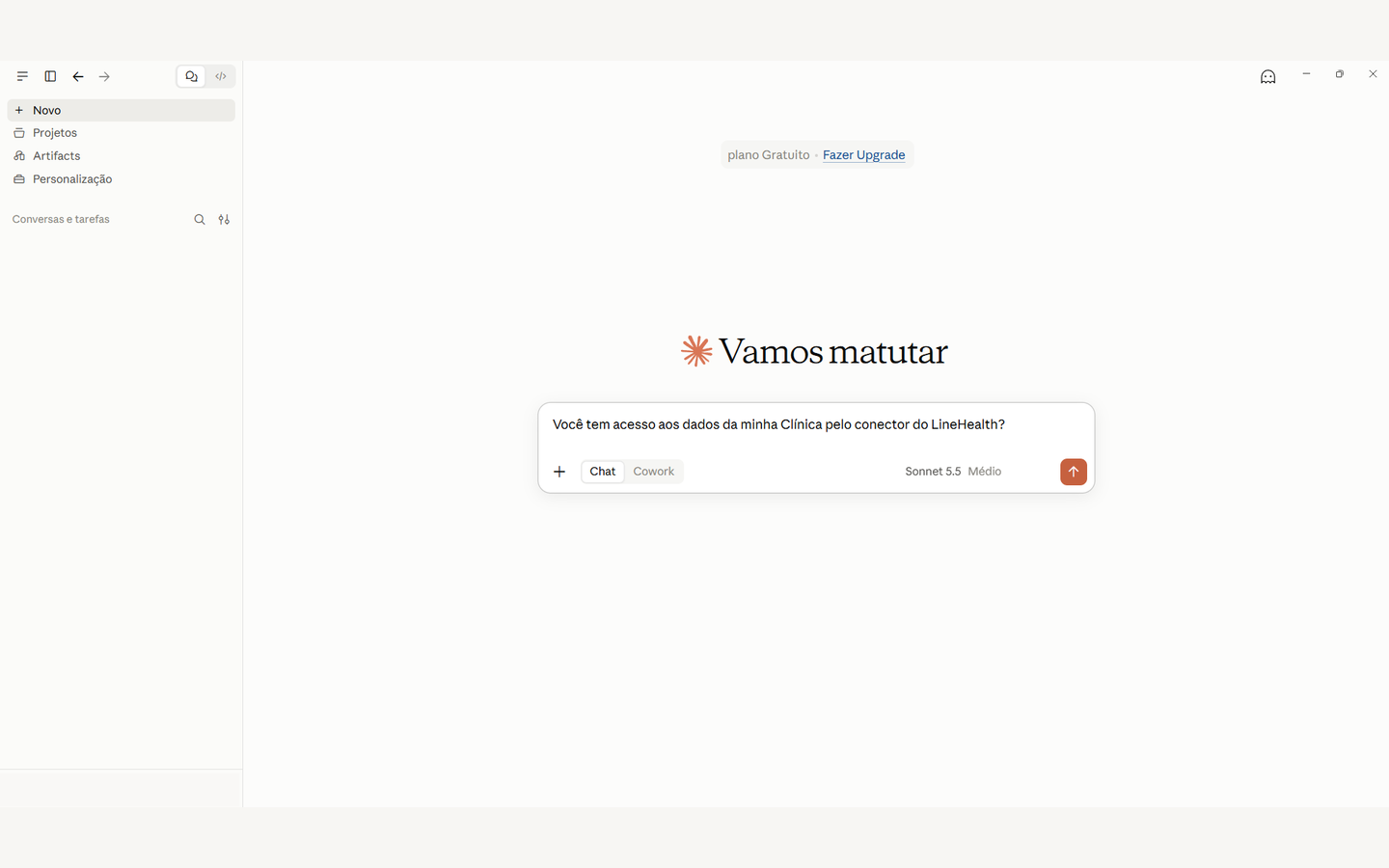Toggle the sidebar panel icon

[50, 76]
